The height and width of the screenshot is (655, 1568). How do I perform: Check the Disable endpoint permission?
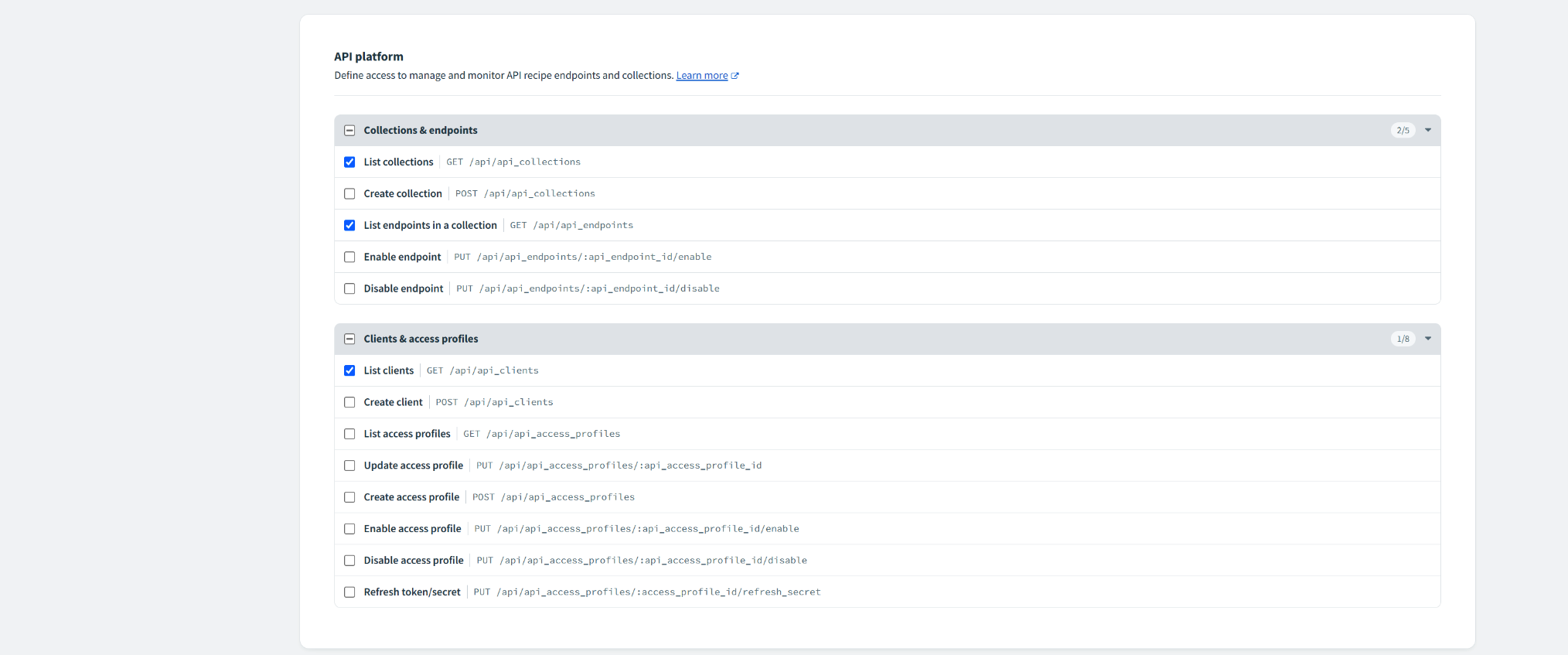coord(349,288)
